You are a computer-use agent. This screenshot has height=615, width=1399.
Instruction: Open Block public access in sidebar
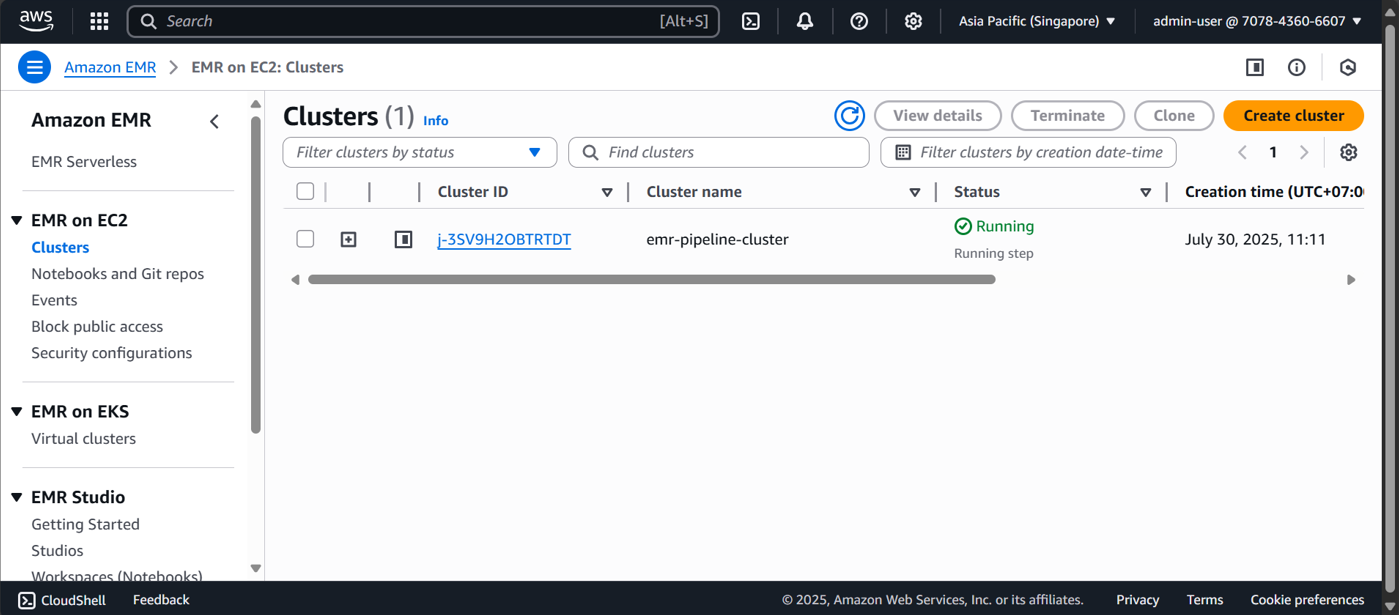[97, 326]
